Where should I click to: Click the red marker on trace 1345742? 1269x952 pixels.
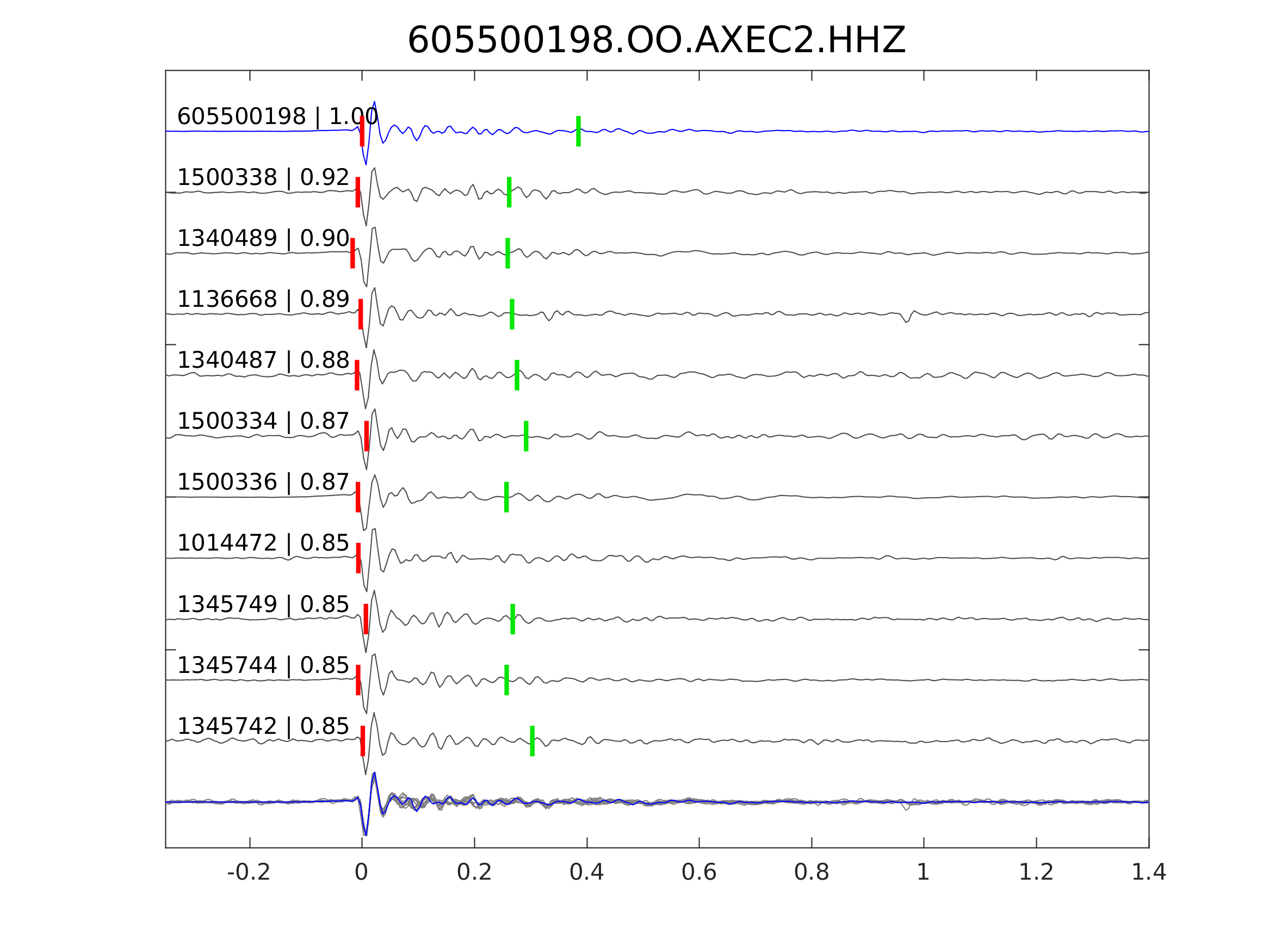tap(363, 741)
